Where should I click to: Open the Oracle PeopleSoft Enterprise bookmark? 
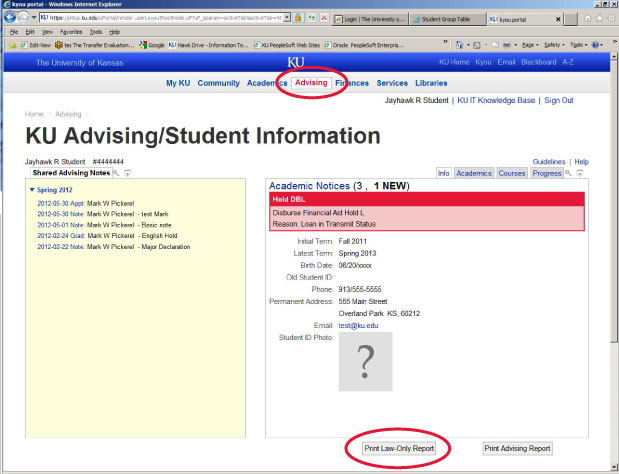[x=364, y=45]
